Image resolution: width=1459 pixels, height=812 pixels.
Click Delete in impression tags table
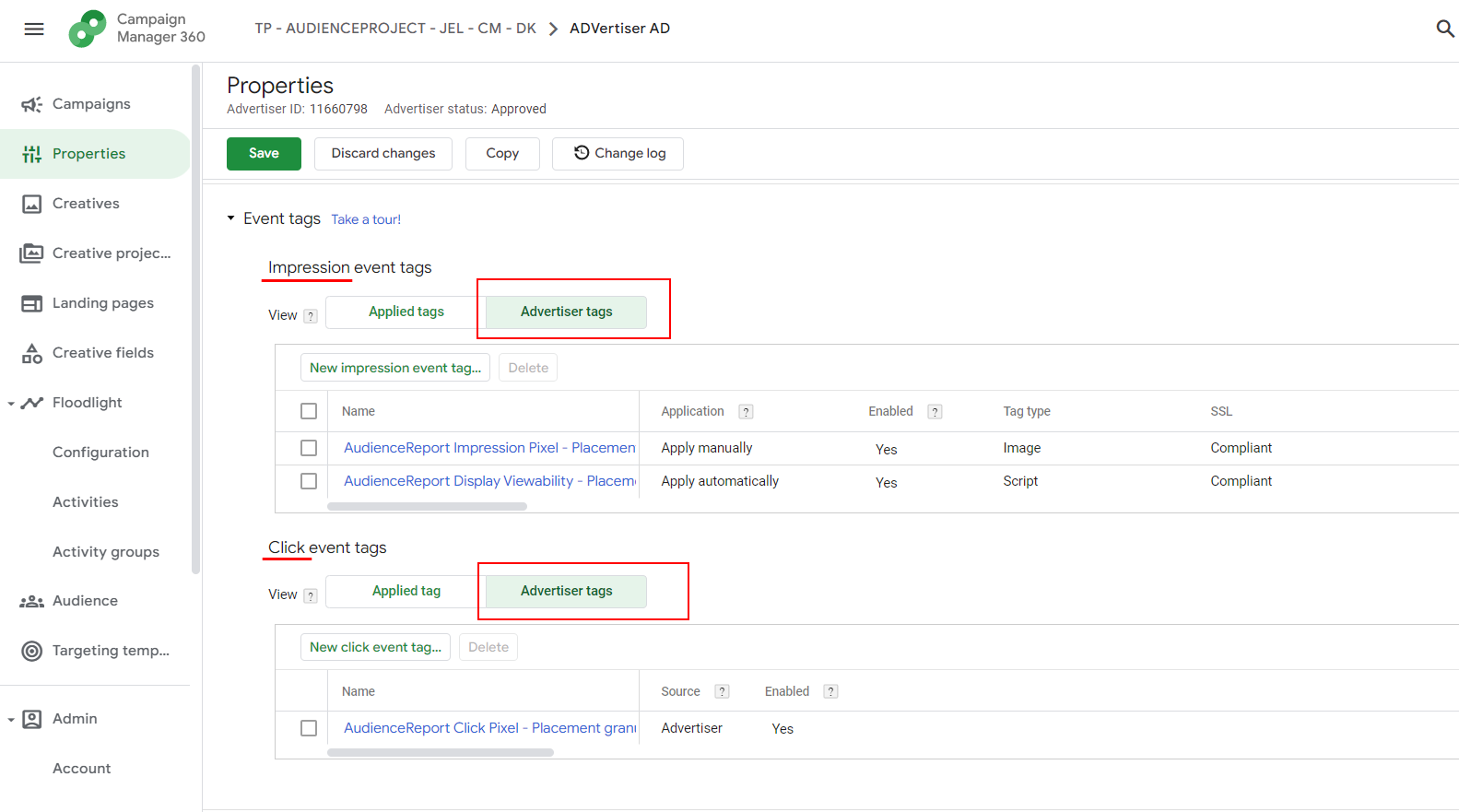pos(528,368)
